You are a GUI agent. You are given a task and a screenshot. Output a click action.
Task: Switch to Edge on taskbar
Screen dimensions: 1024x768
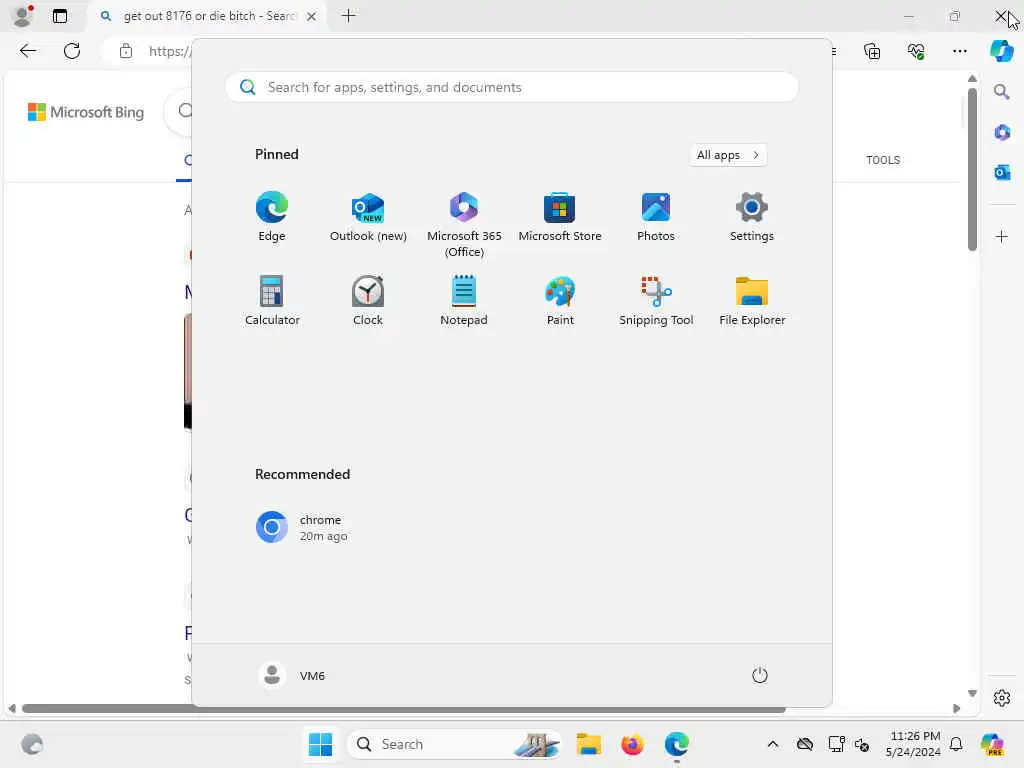(677, 744)
